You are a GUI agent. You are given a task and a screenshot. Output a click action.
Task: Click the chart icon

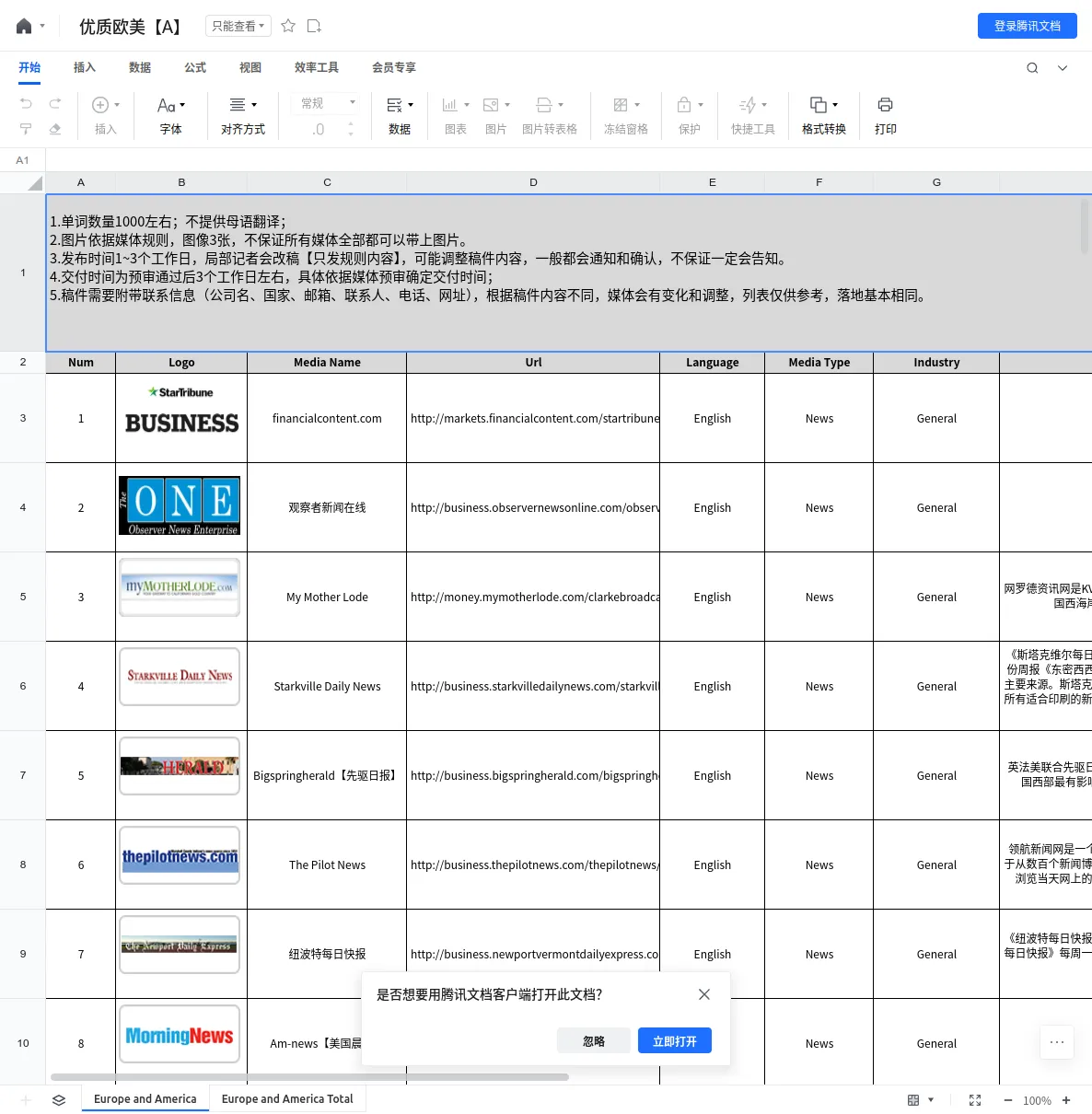tap(450, 105)
